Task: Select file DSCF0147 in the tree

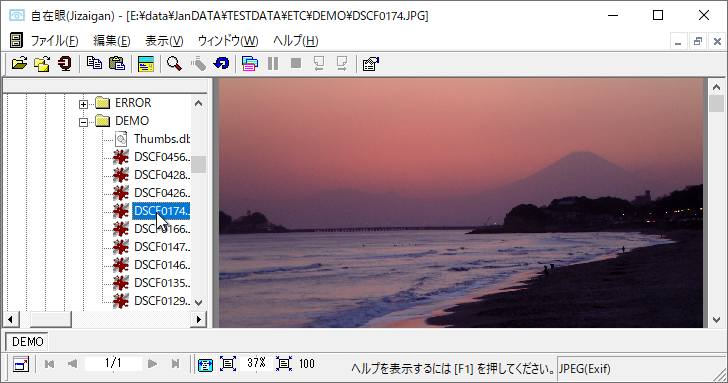Action: coord(162,247)
